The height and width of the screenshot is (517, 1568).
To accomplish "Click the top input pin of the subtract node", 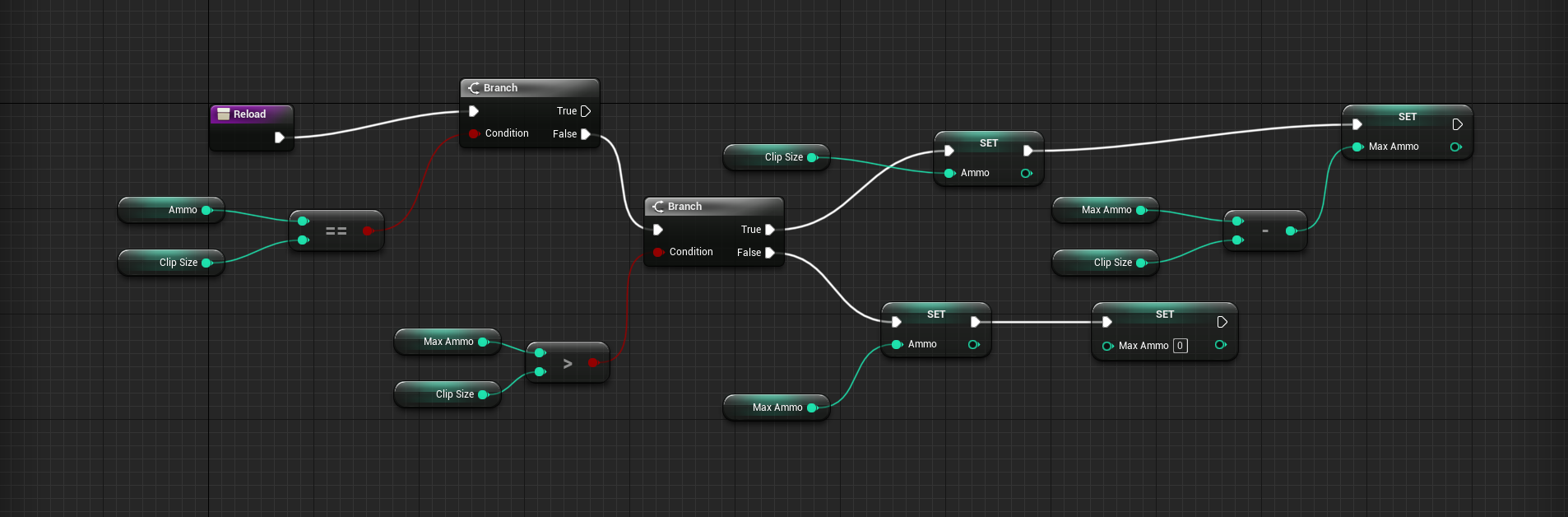I will tap(1237, 221).
